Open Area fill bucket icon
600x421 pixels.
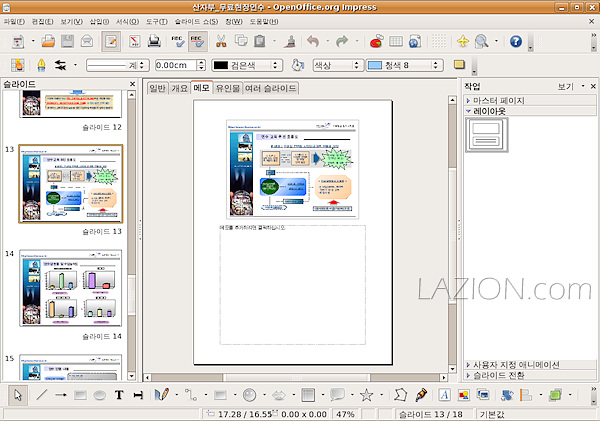coord(297,65)
